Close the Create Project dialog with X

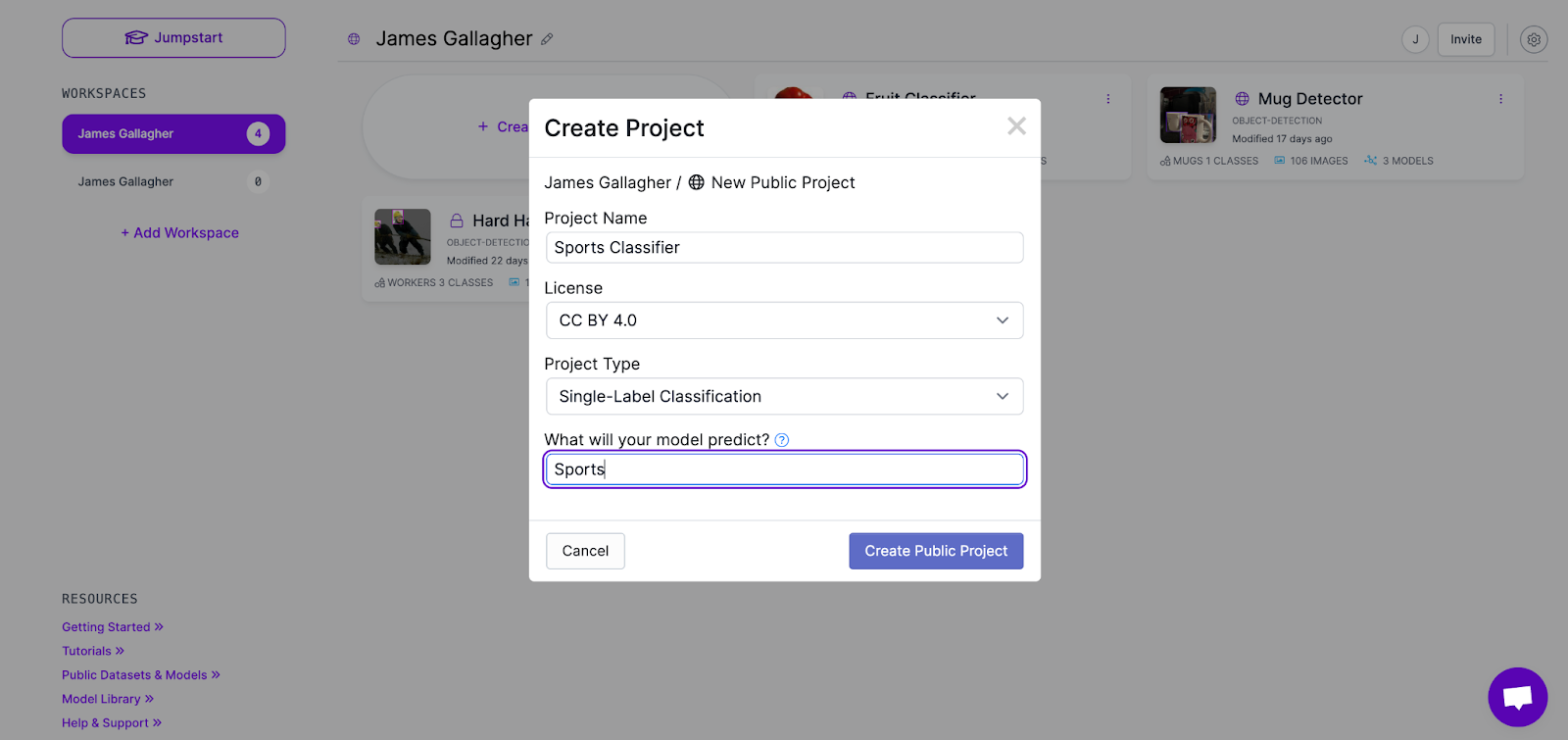[x=1016, y=126]
